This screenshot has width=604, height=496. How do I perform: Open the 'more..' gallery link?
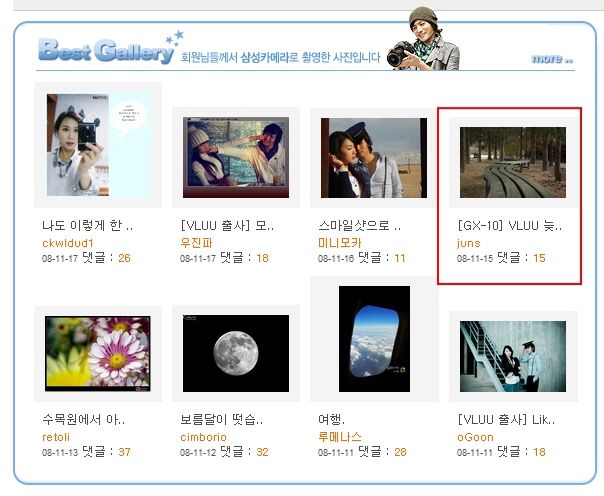click(x=552, y=59)
